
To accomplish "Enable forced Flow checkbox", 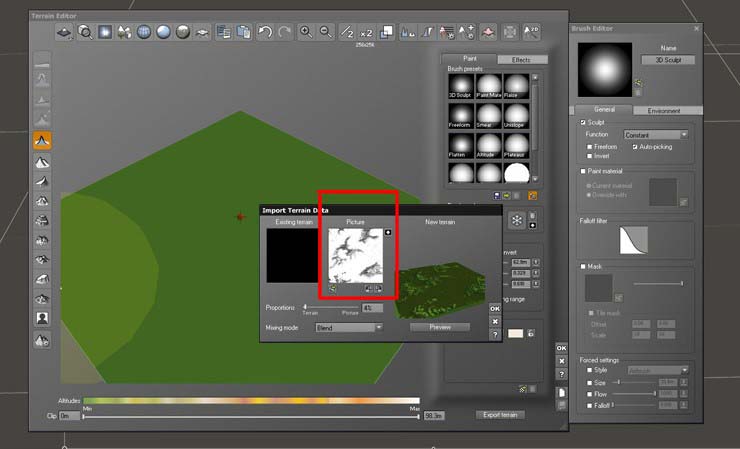I will point(589,394).
